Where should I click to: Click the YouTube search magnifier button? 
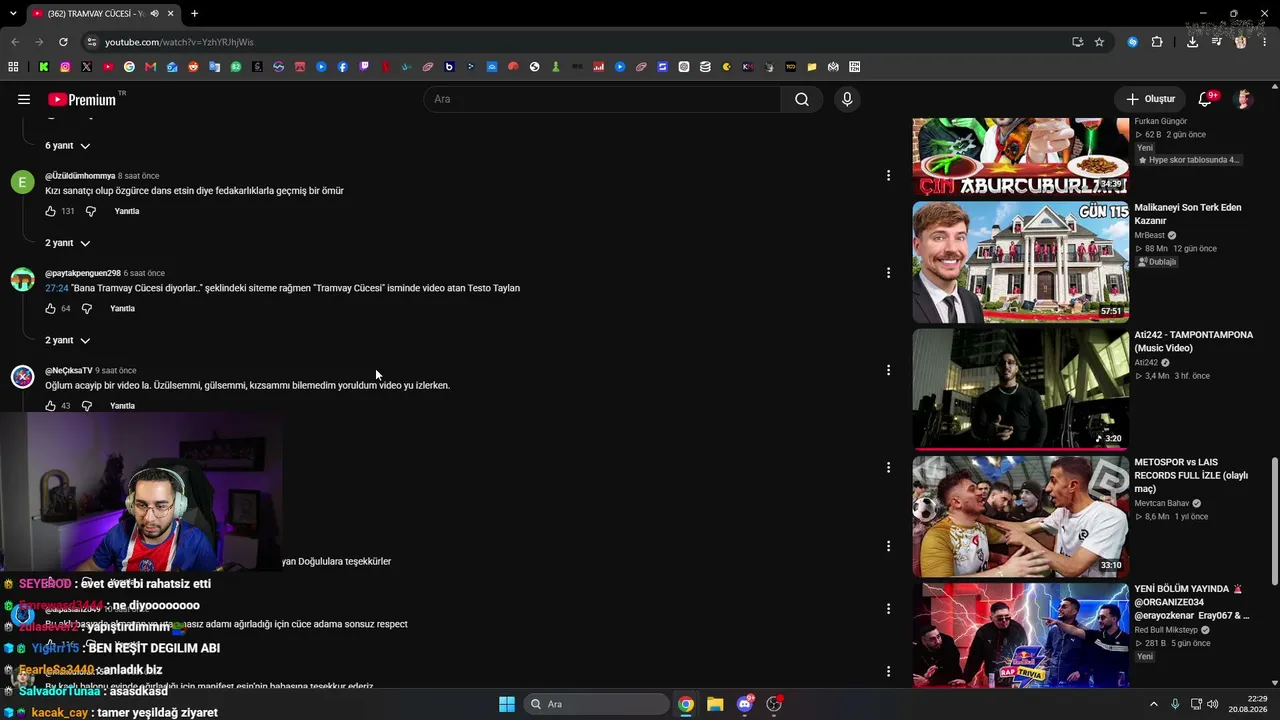pyautogui.click(x=802, y=99)
